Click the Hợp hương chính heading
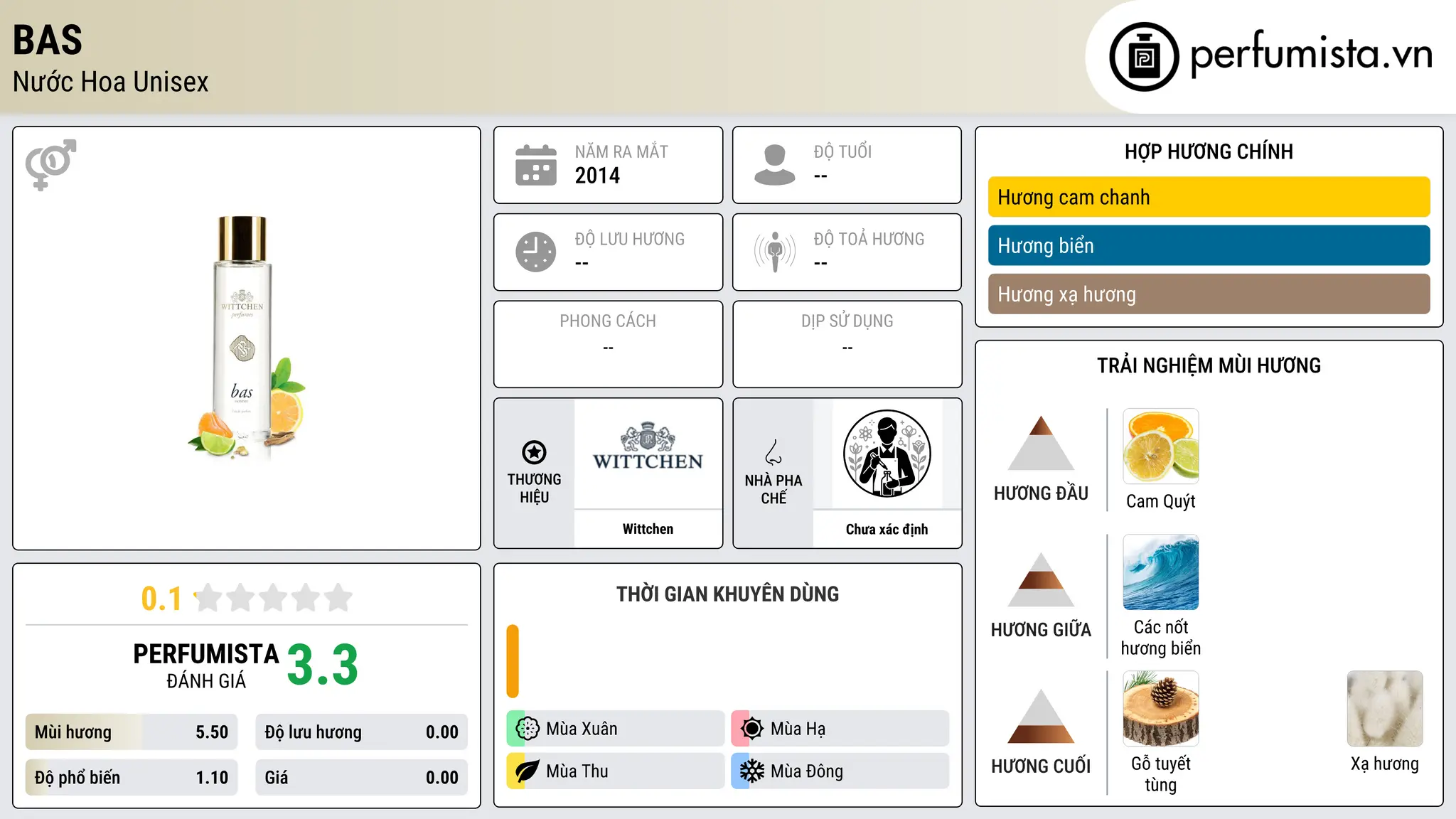 (x=1209, y=151)
